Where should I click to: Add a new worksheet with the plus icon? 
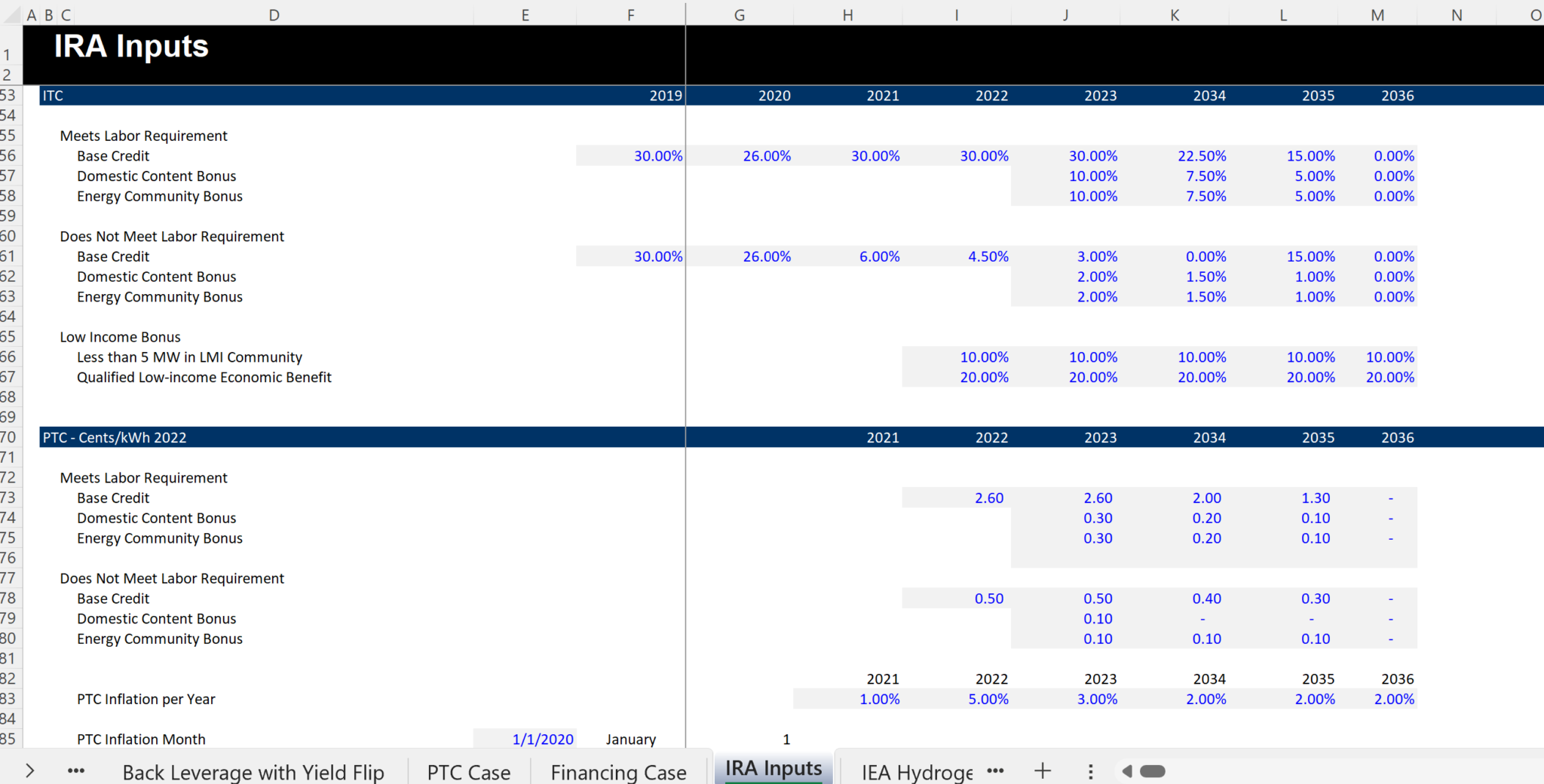click(x=1042, y=770)
